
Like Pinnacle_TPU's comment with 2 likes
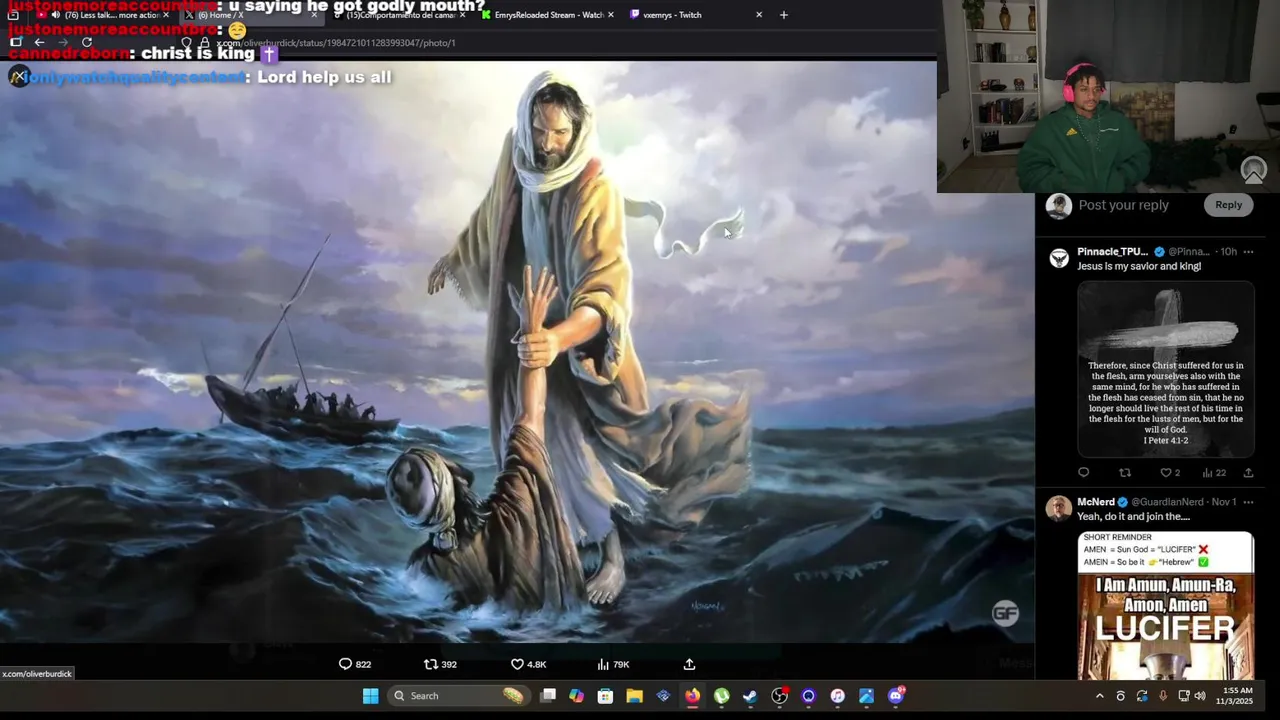pos(1169,473)
